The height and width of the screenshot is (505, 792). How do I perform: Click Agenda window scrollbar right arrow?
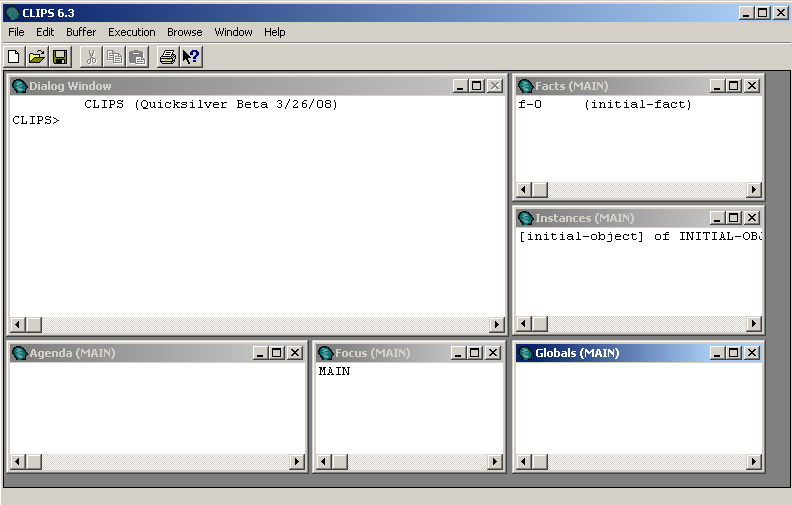pos(297,461)
